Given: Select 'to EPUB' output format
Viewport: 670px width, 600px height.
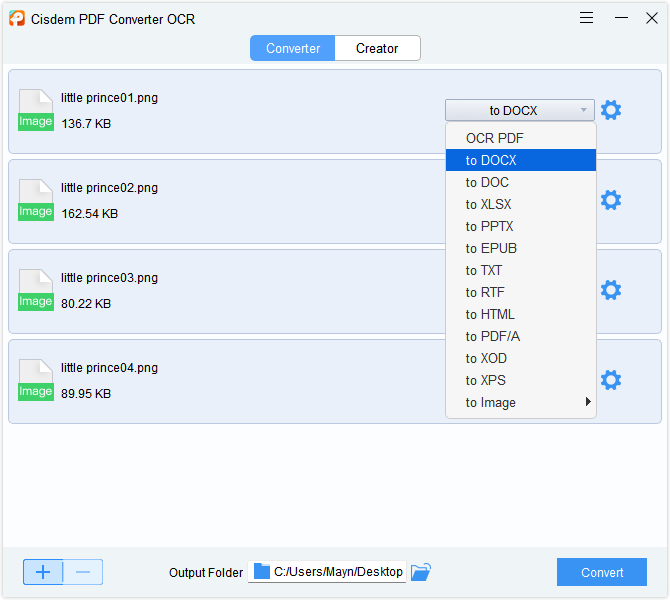Looking at the screenshot, I should tap(520, 248).
